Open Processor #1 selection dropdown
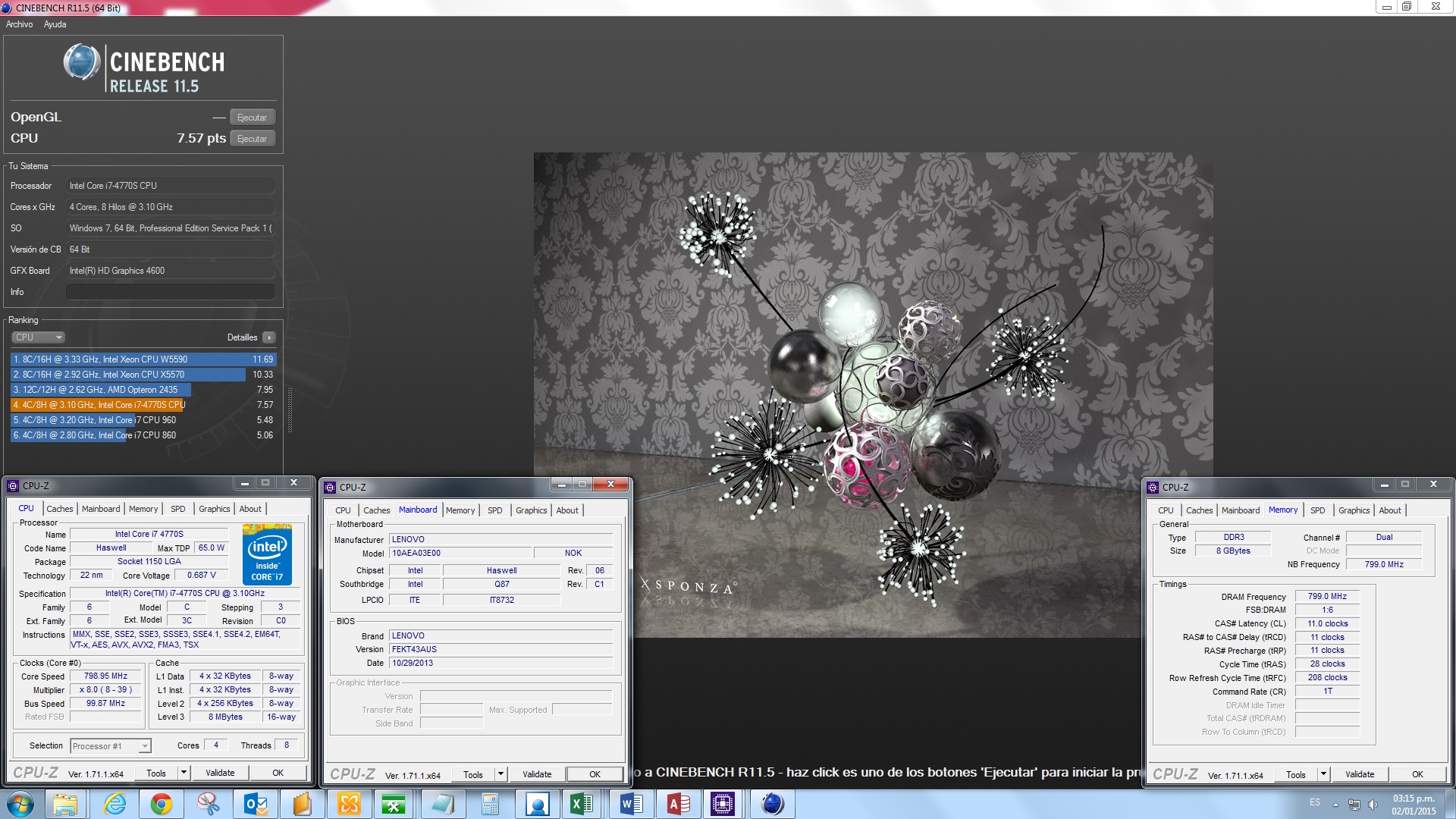This screenshot has width=1456, height=819. [x=111, y=746]
